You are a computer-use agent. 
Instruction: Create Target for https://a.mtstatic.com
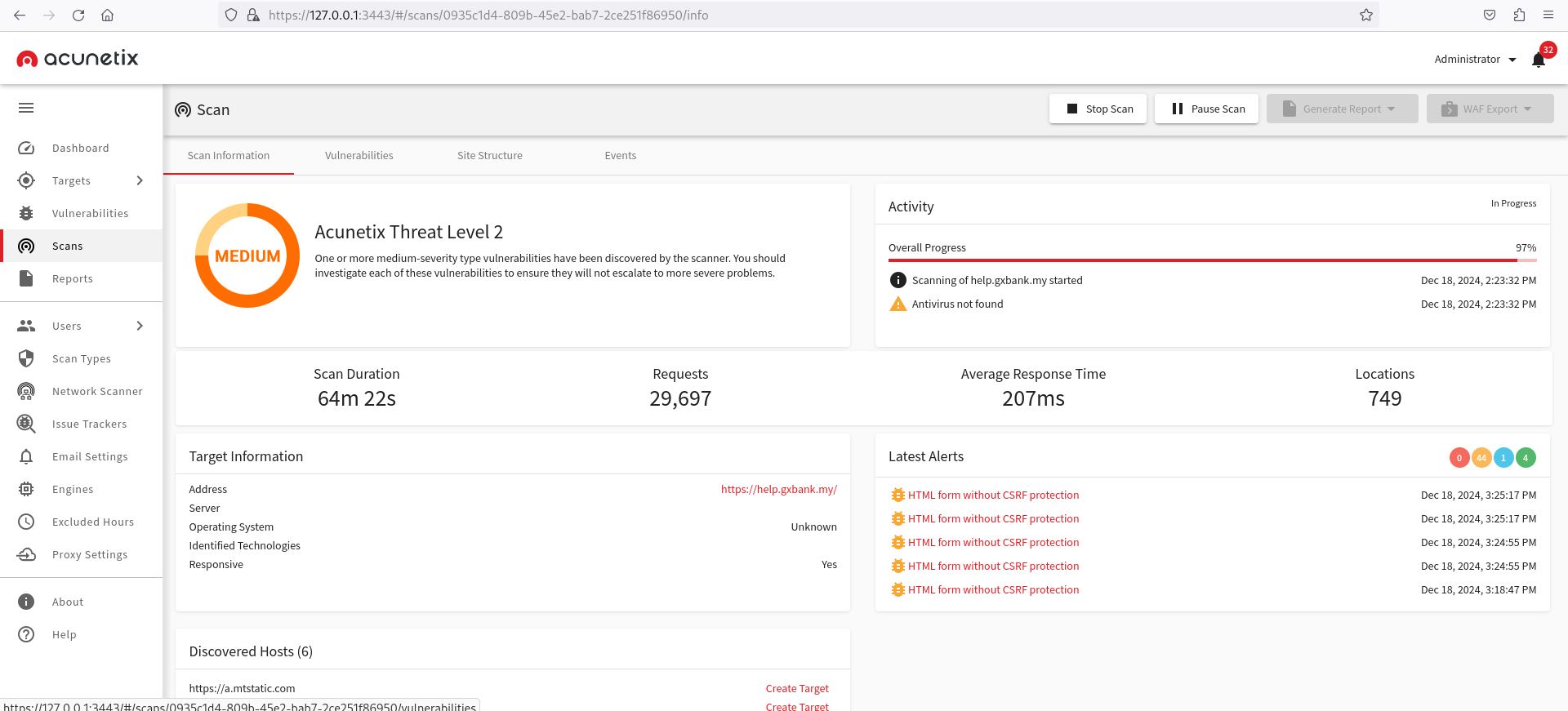pyautogui.click(x=797, y=688)
